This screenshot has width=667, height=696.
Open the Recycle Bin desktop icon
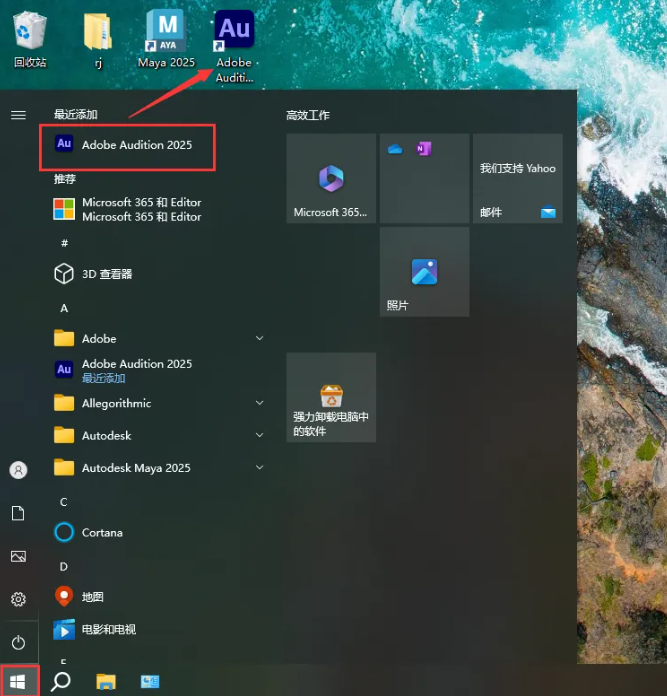tap(30, 39)
